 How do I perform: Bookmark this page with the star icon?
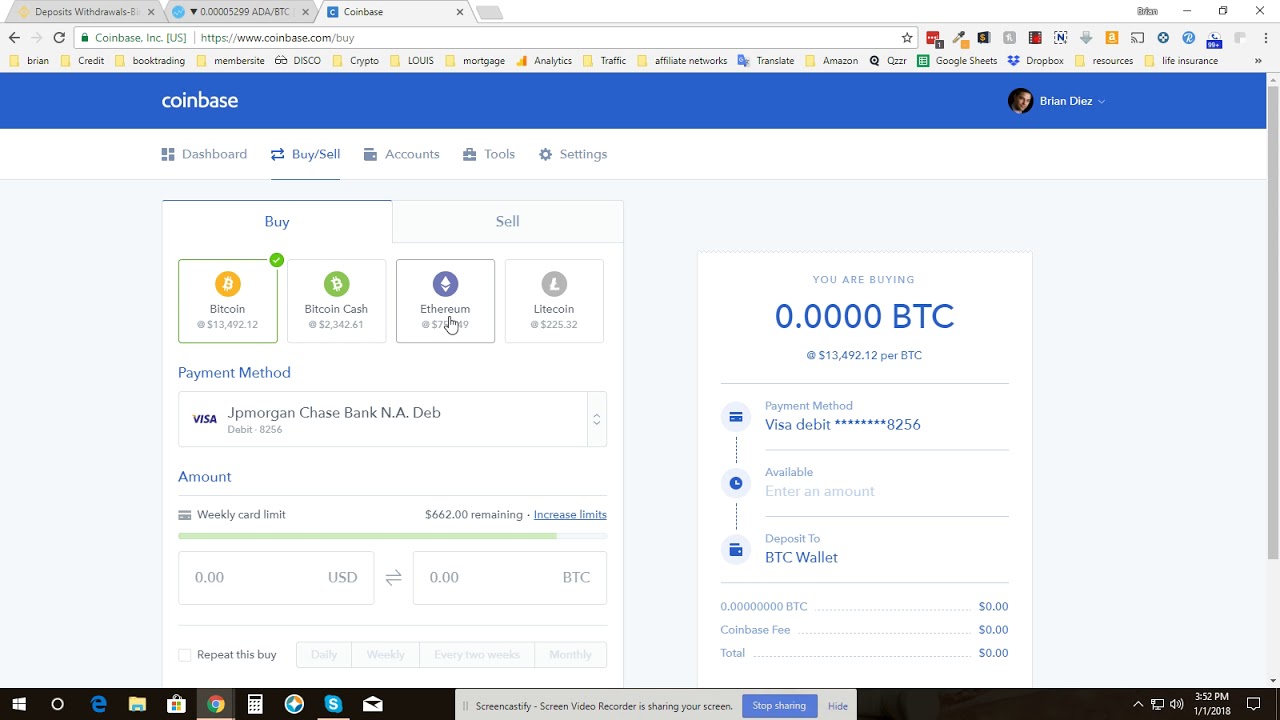(907, 38)
